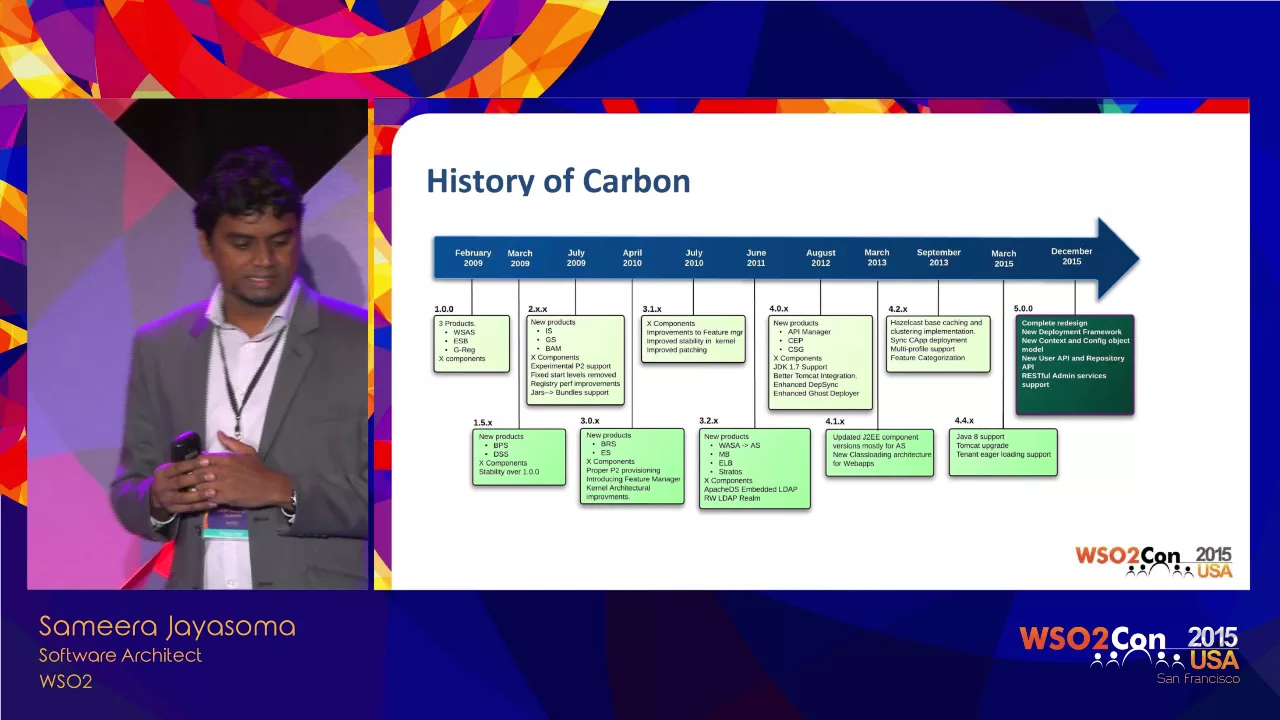Click the speaker video thumbnail
The width and height of the screenshot is (1280, 720).
point(197,344)
